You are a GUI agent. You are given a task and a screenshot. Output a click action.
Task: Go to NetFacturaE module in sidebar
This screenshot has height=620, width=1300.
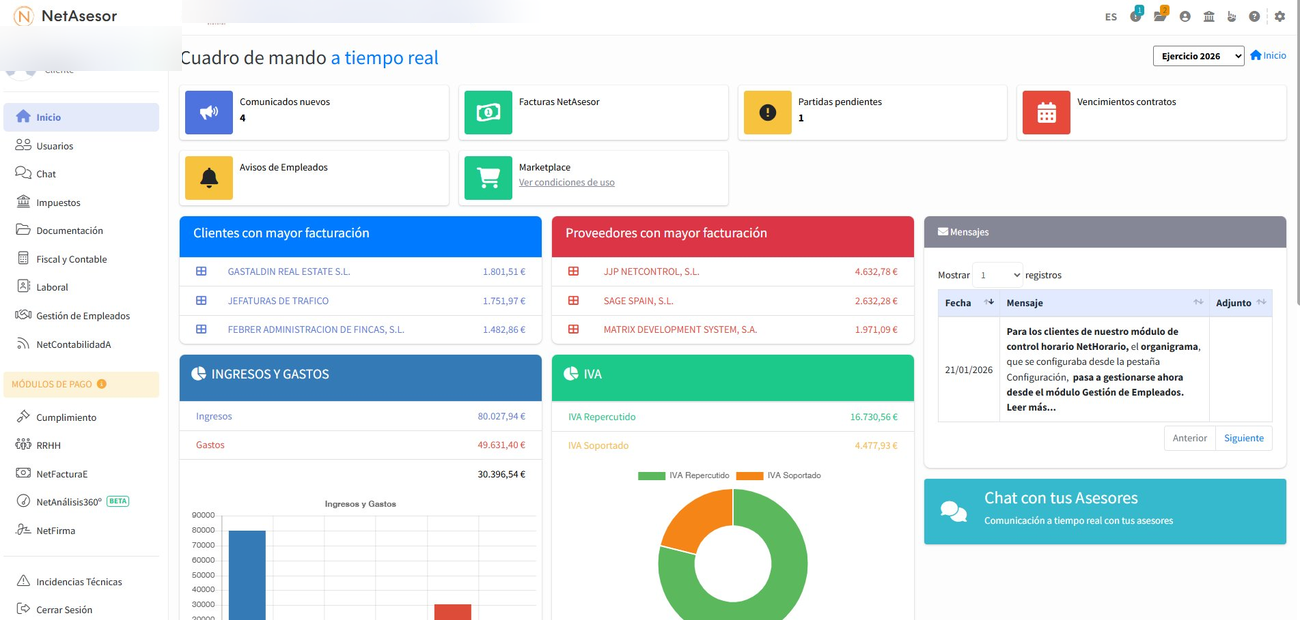click(61, 474)
